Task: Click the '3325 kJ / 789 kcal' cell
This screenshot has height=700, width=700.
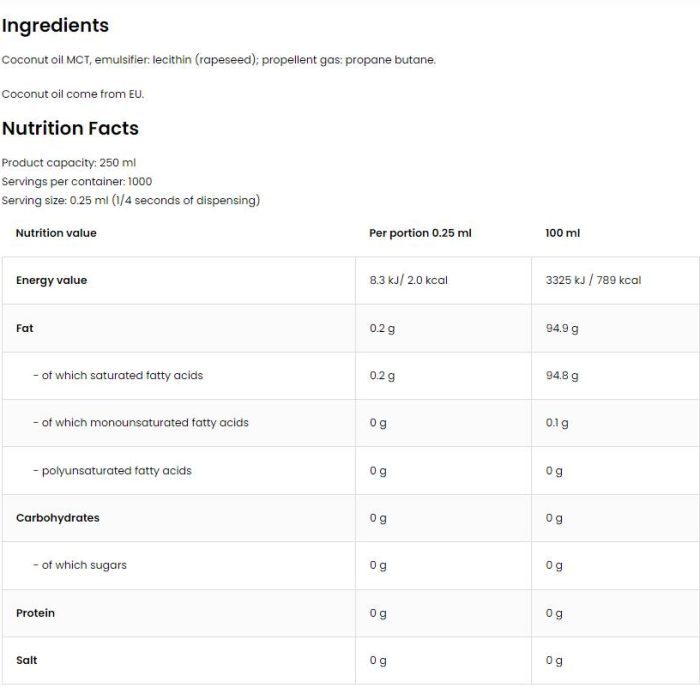Action: (x=593, y=280)
